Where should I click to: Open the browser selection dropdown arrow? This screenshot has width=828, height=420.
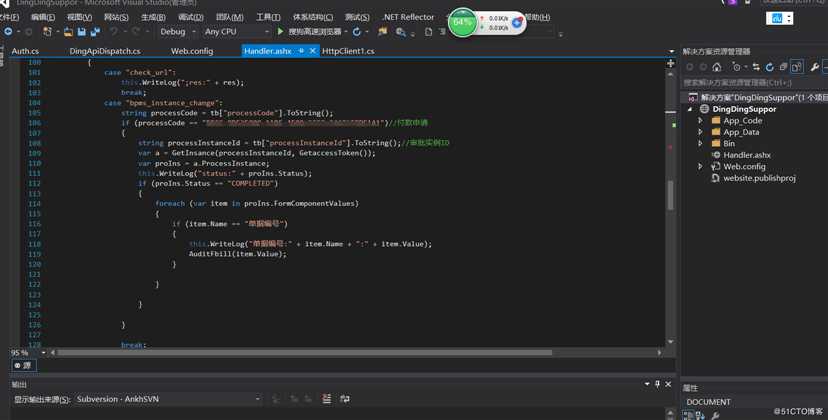coord(345,32)
